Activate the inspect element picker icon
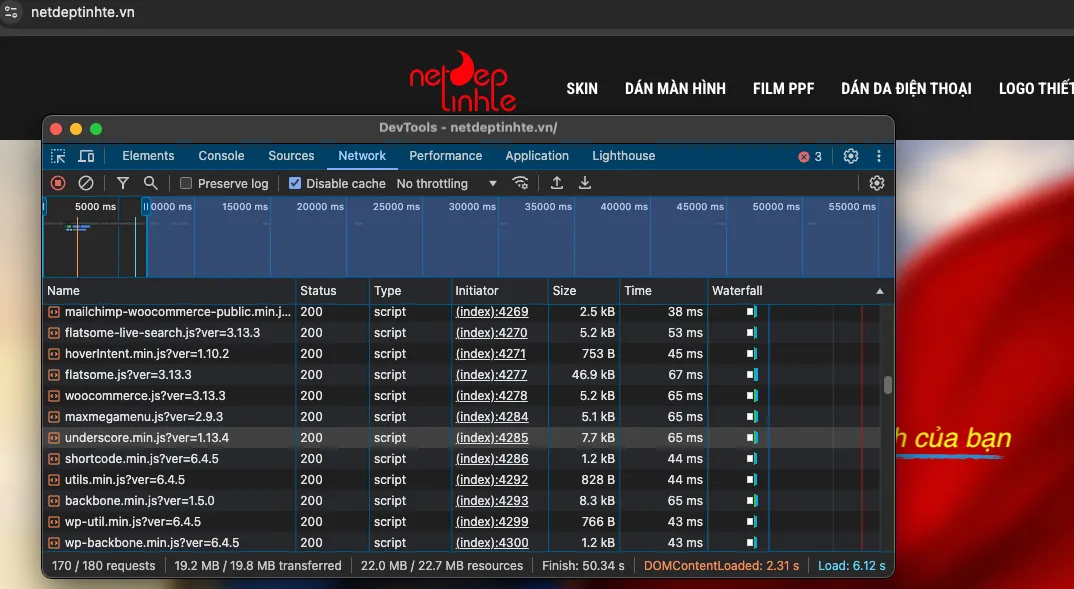 58,156
